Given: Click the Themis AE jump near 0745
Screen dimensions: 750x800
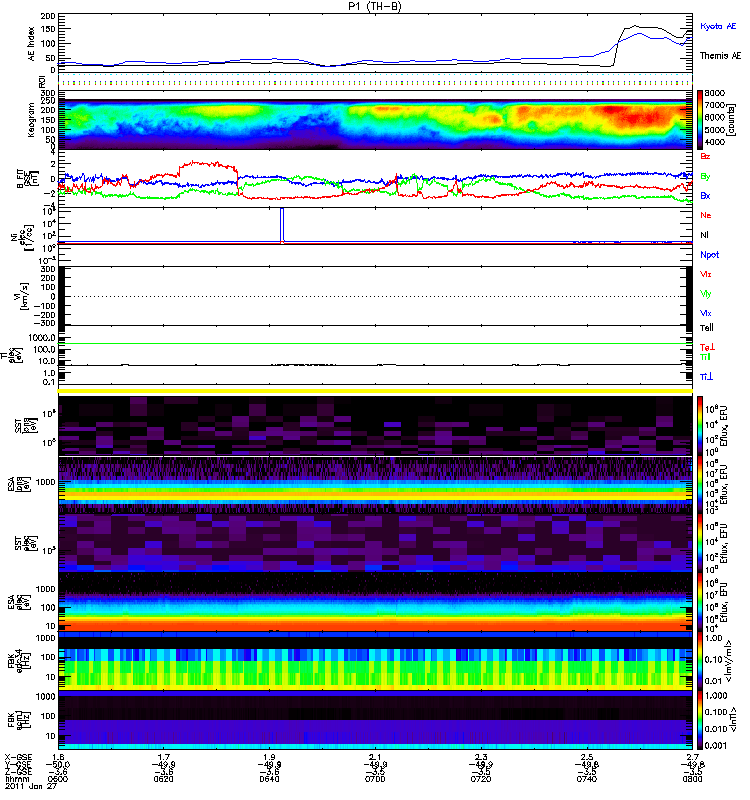Looking at the screenshot, I should 615,48.
